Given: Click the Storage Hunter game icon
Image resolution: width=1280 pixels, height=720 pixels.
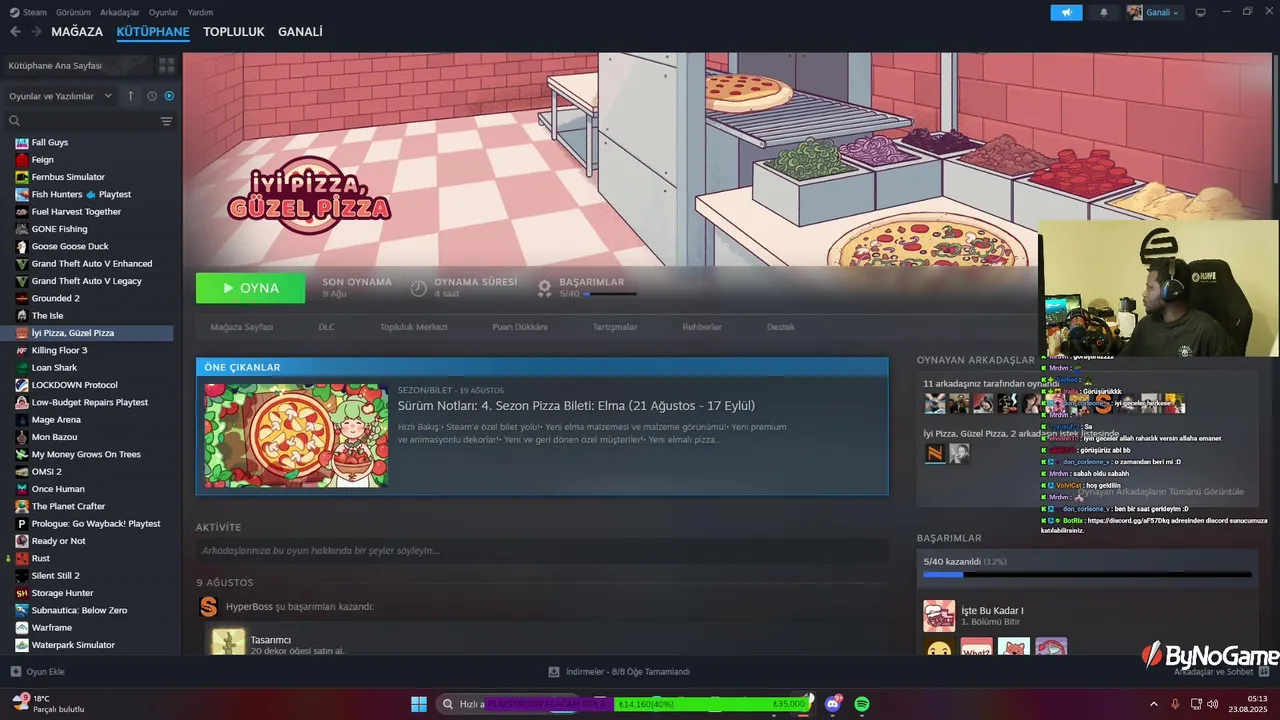Looking at the screenshot, I should [x=22, y=593].
